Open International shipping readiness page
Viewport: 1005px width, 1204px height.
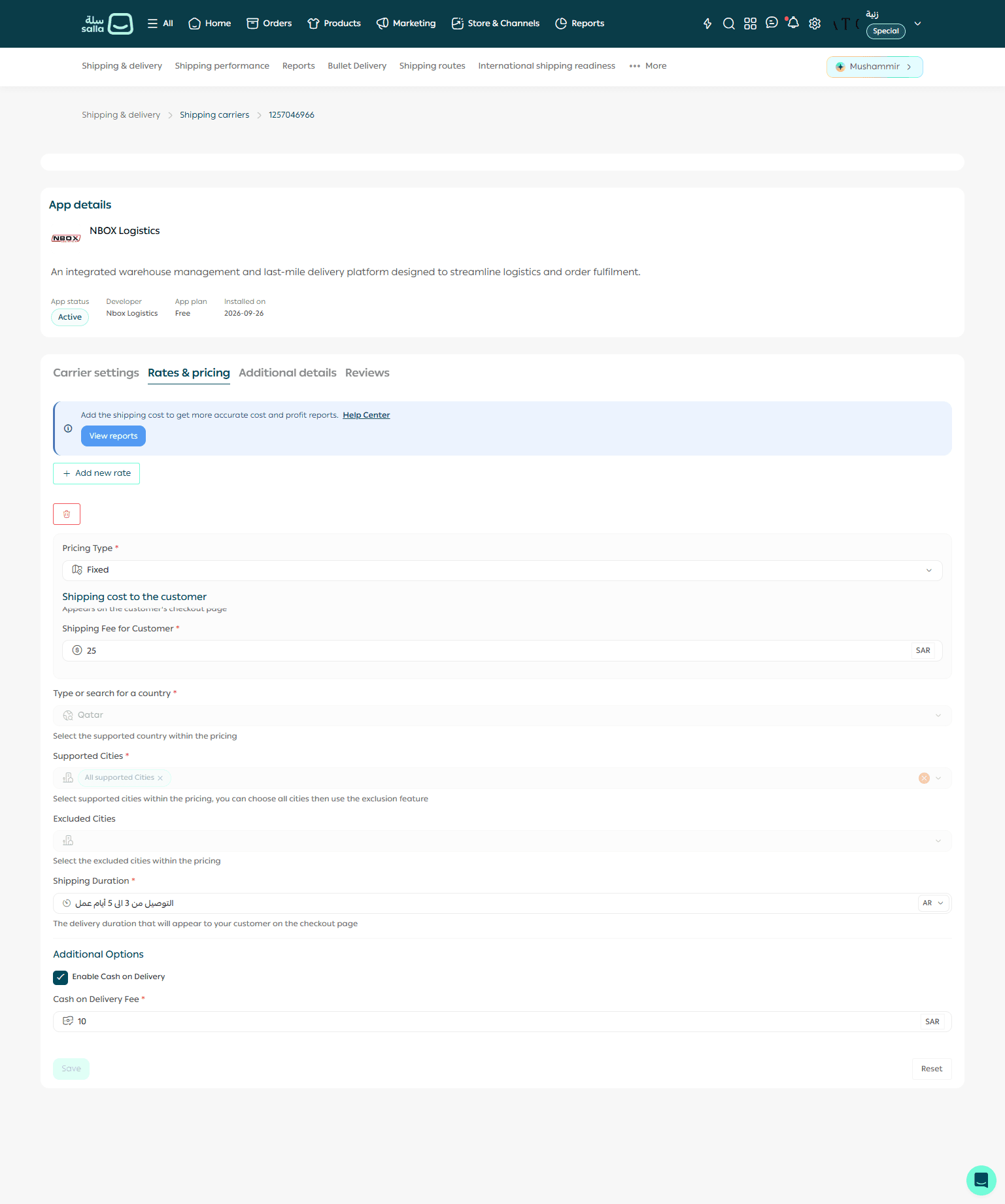click(x=547, y=66)
